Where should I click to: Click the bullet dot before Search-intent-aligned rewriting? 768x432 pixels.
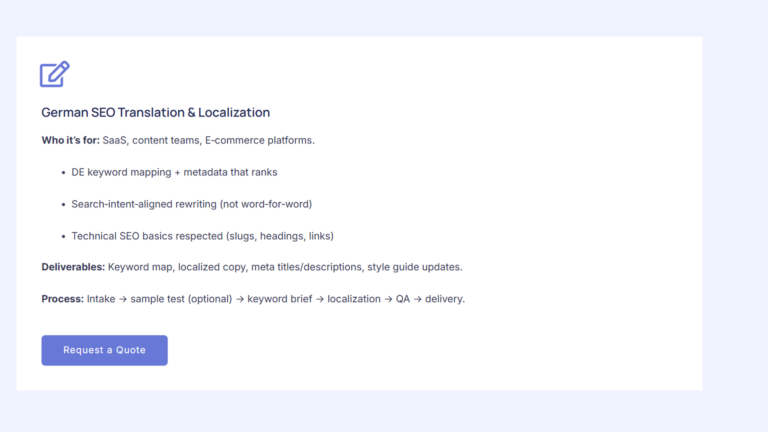(x=63, y=204)
